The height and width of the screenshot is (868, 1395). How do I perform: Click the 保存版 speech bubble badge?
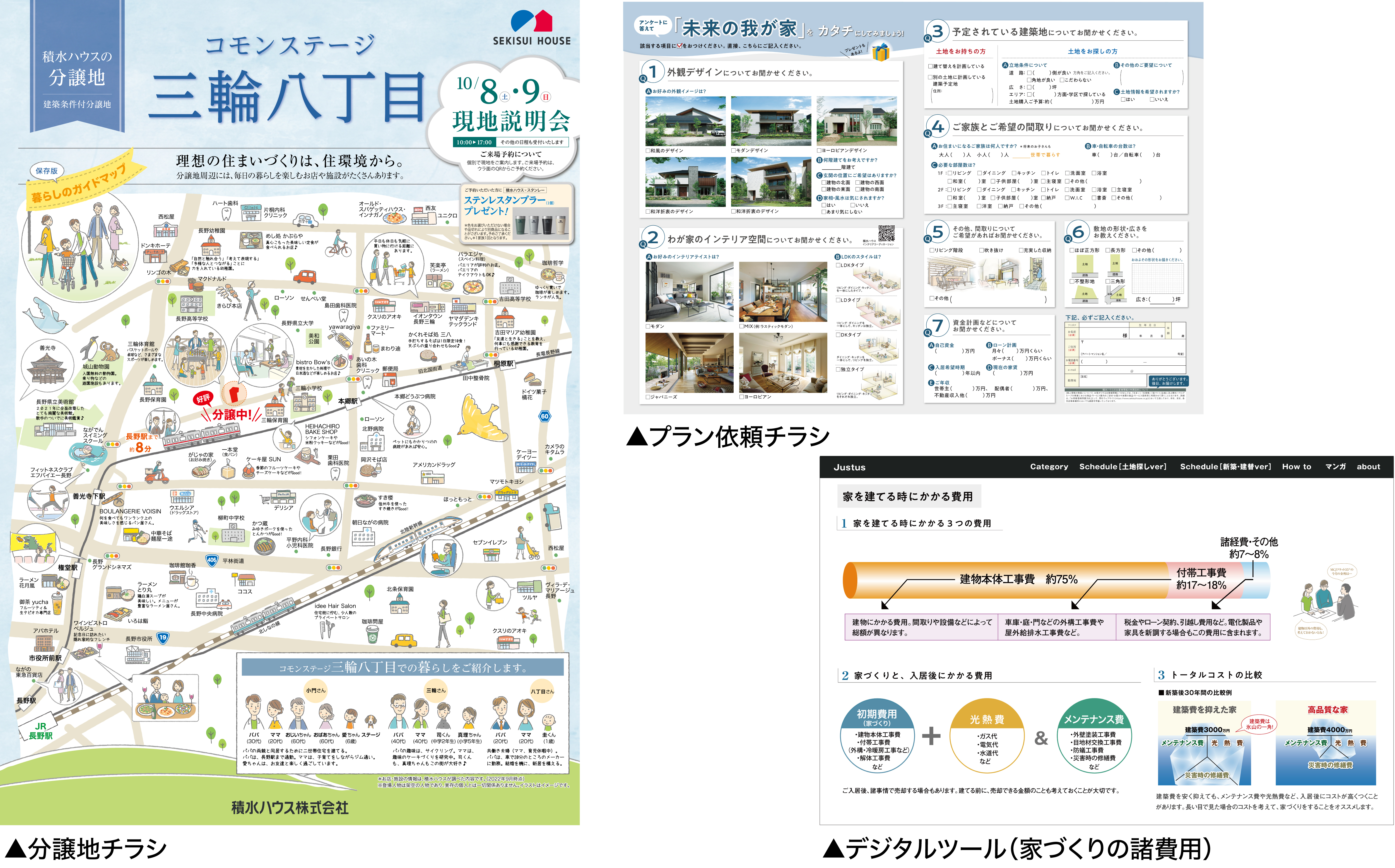point(47,170)
